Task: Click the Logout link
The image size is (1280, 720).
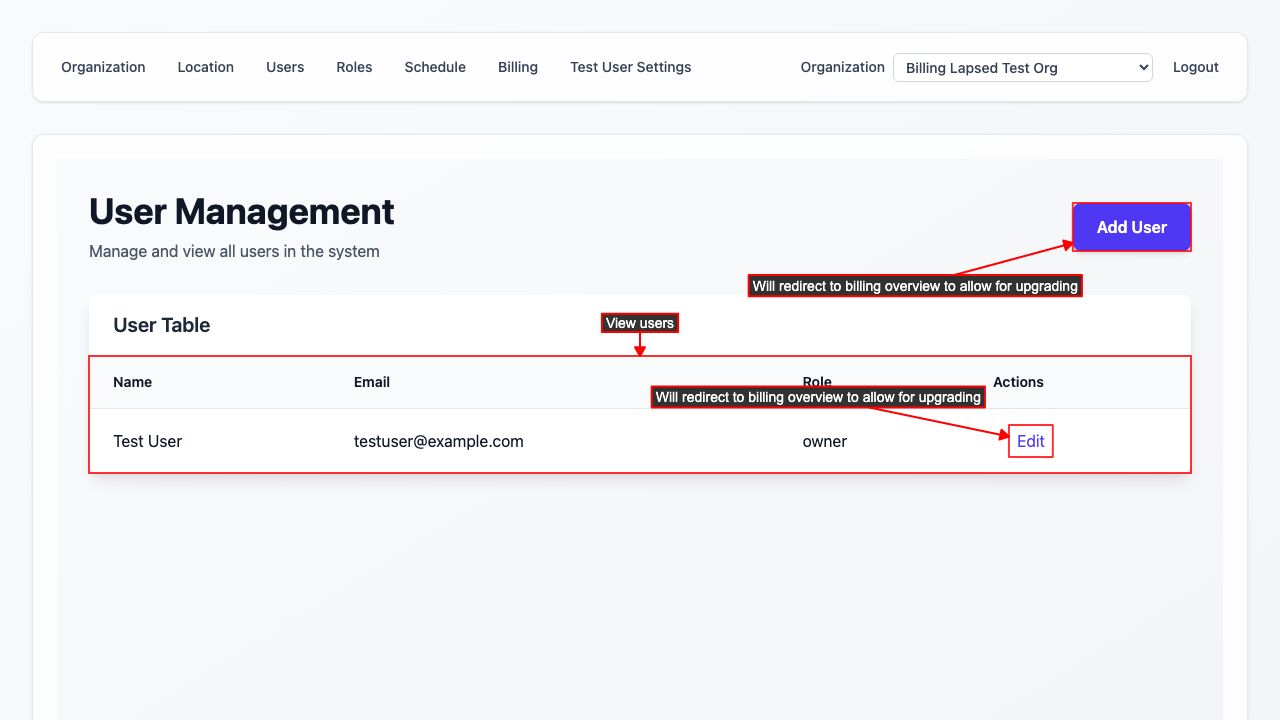Action: pyautogui.click(x=1195, y=67)
